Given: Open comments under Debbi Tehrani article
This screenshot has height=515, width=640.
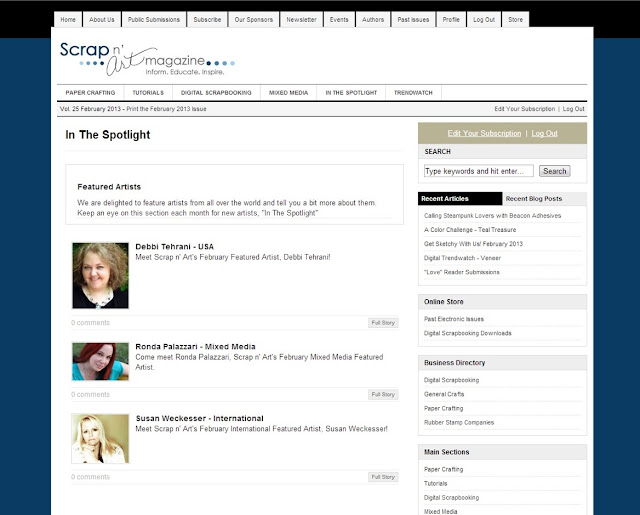Looking at the screenshot, I should 90,323.
